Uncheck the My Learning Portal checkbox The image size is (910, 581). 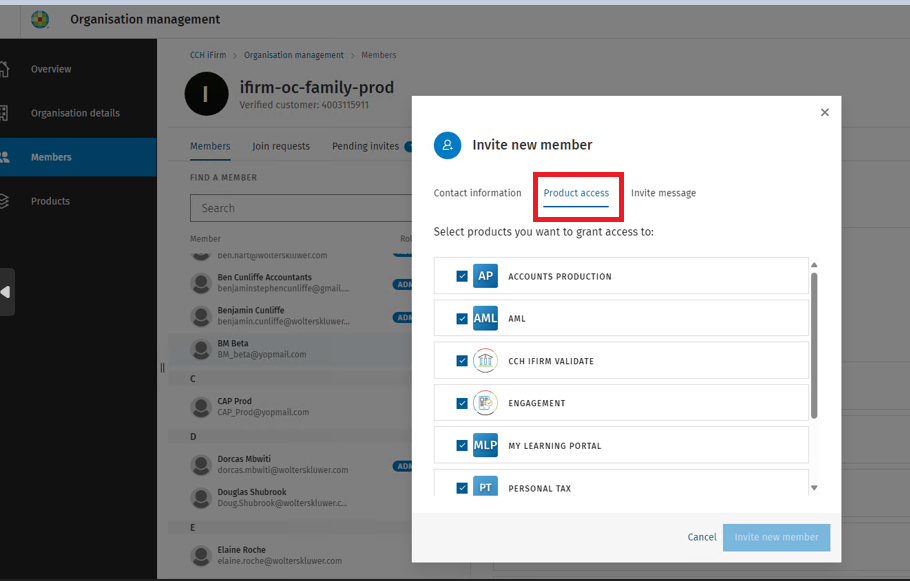point(462,446)
